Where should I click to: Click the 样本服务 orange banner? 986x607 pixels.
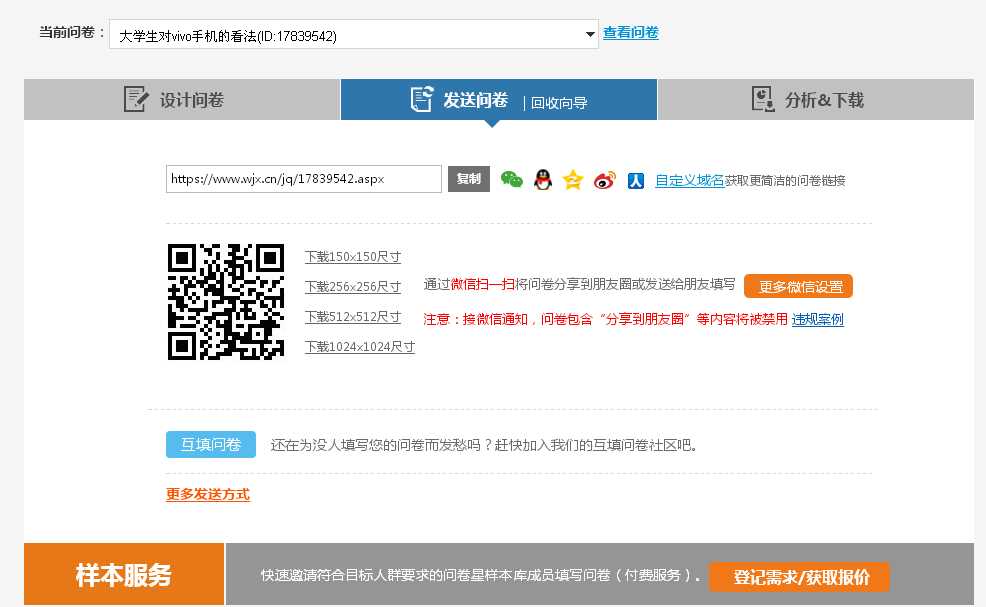(124, 574)
